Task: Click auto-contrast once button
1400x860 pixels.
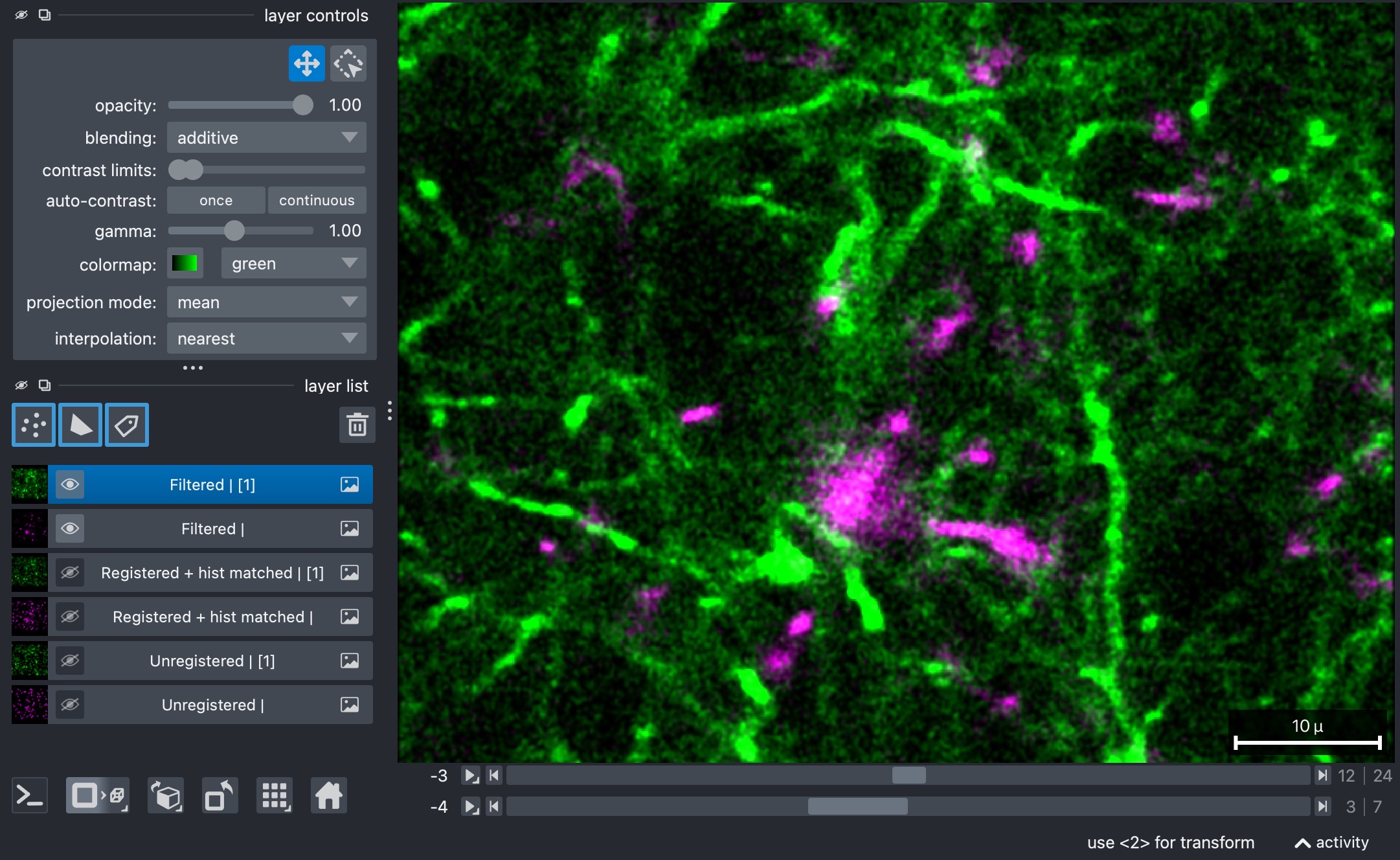Action: pyautogui.click(x=216, y=200)
